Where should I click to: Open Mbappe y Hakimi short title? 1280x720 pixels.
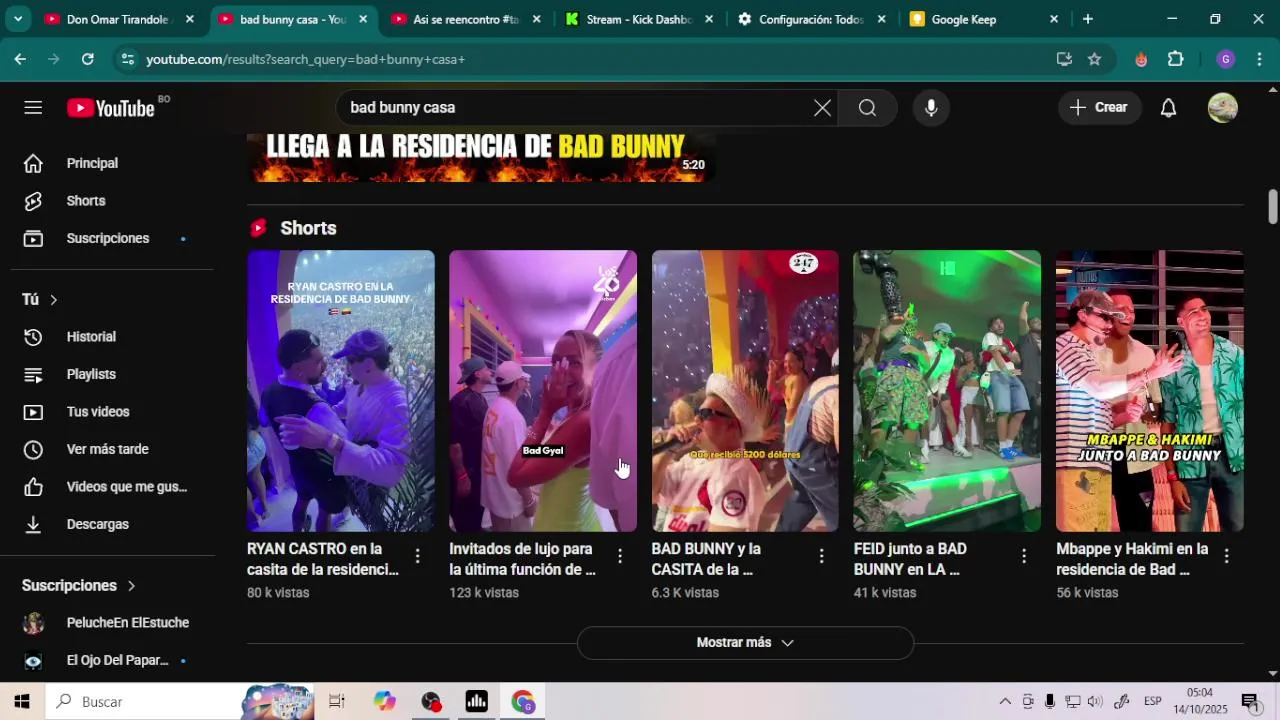(x=1132, y=560)
